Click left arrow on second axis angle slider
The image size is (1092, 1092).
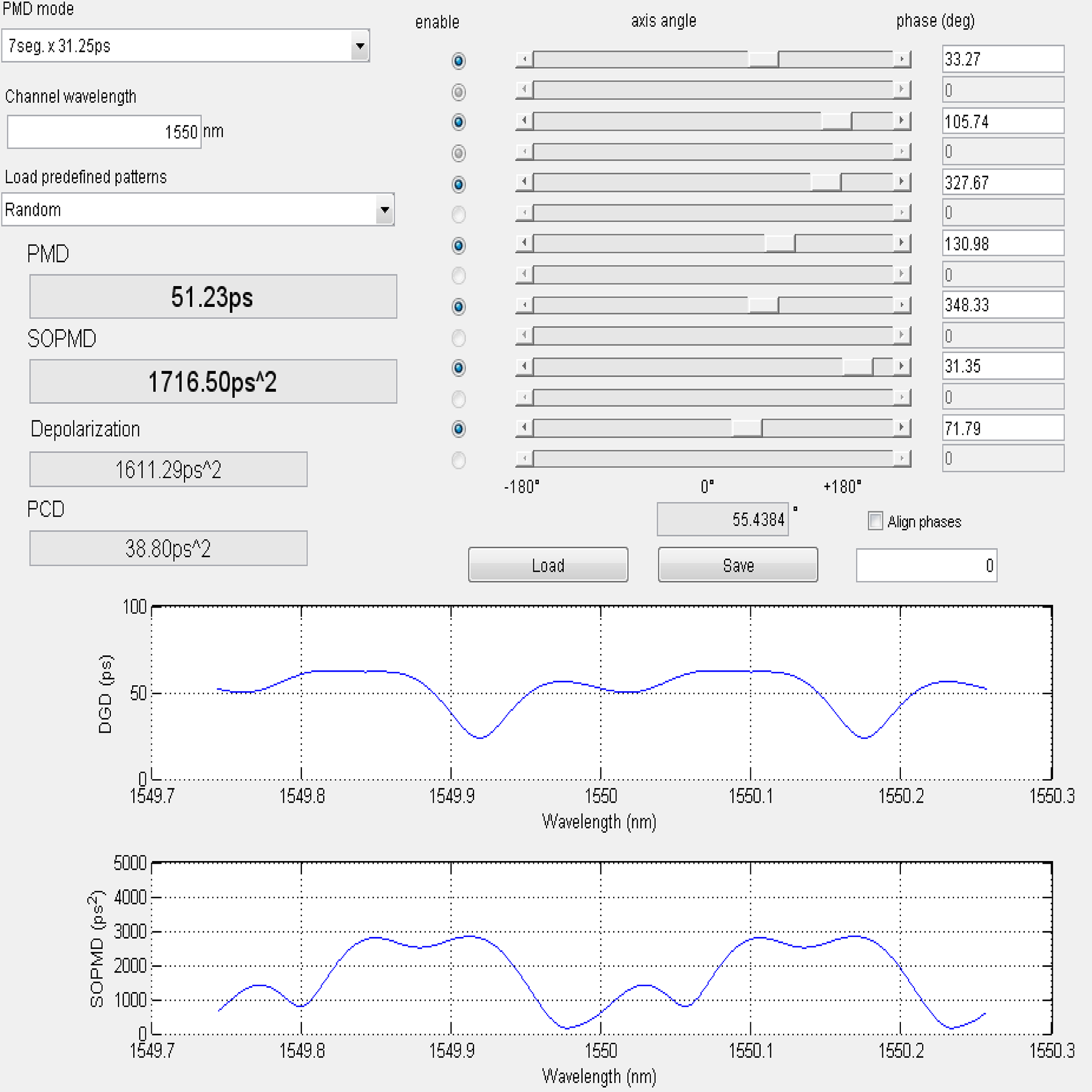[525, 90]
